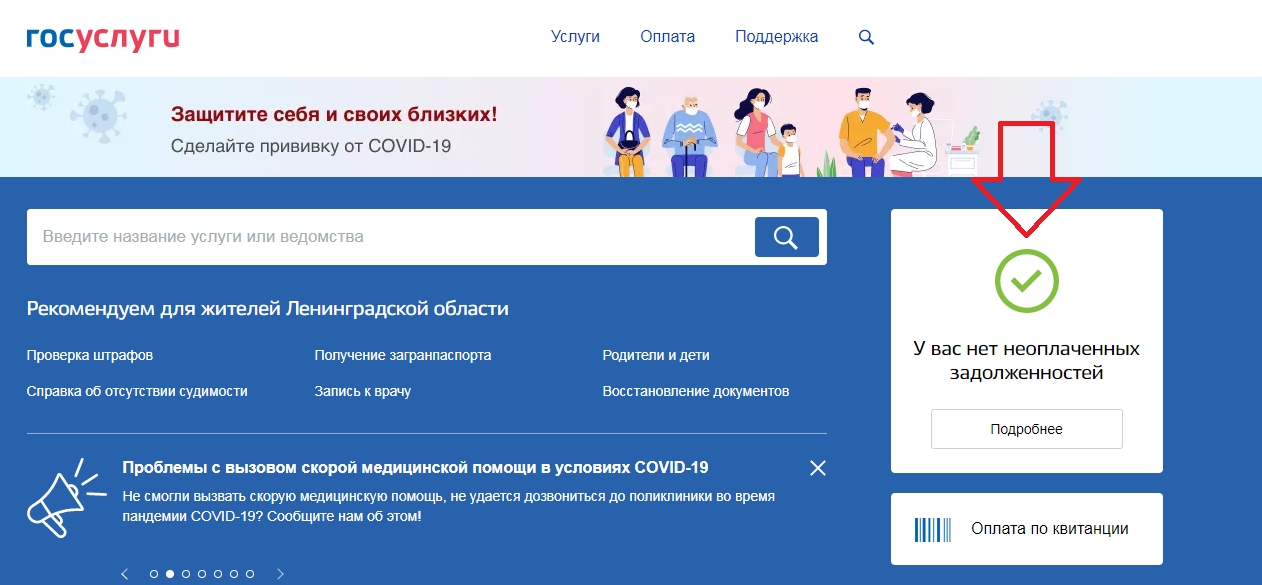The width and height of the screenshot is (1262, 585).
Task: Open the Поддержка menu
Action: [x=776, y=37]
